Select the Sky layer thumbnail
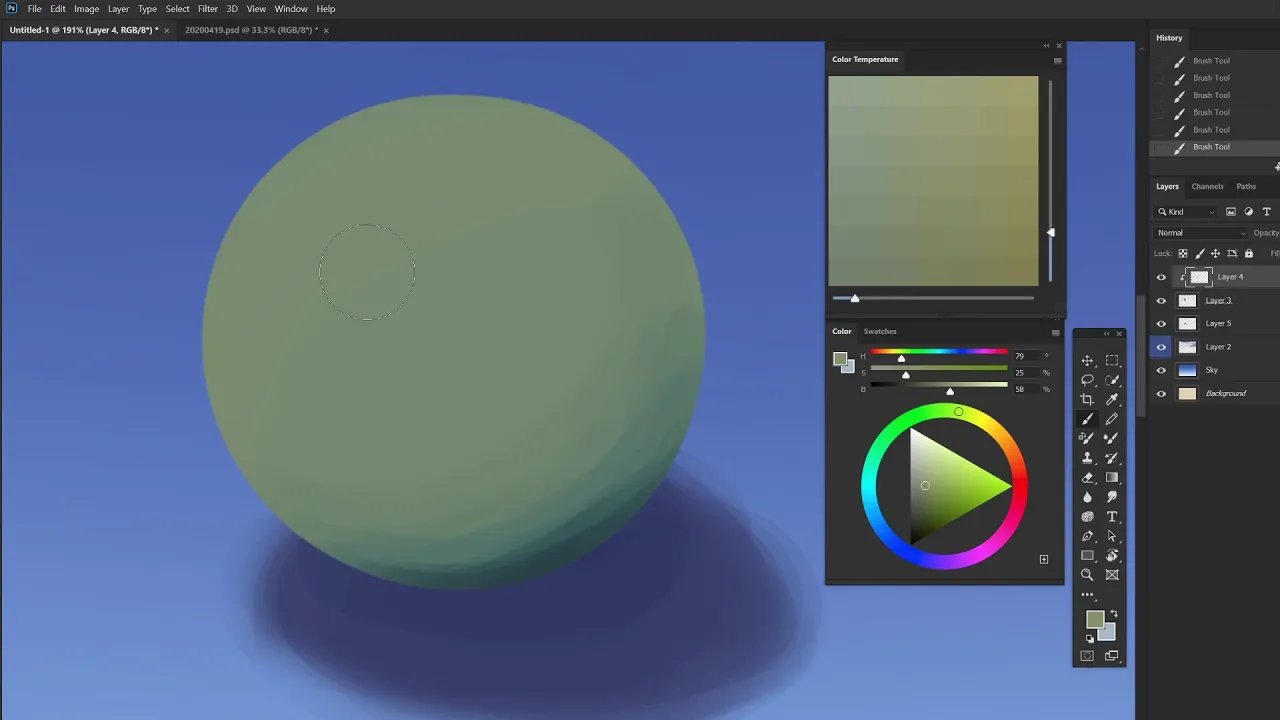This screenshot has width=1280, height=720. pyautogui.click(x=1187, y=370)
